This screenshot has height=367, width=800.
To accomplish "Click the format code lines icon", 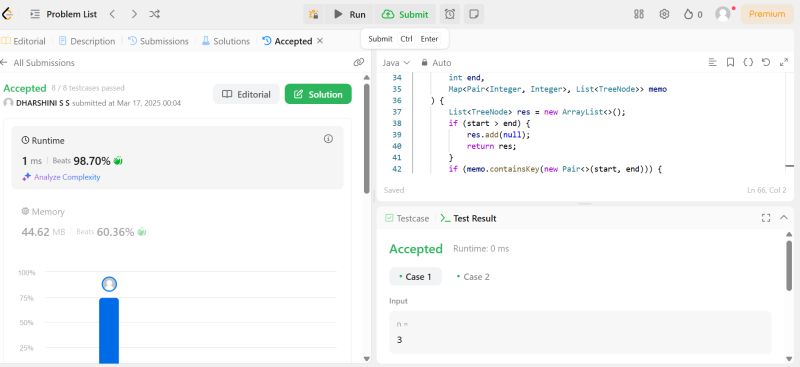I will pyautogui.click(x=713, y=62).
